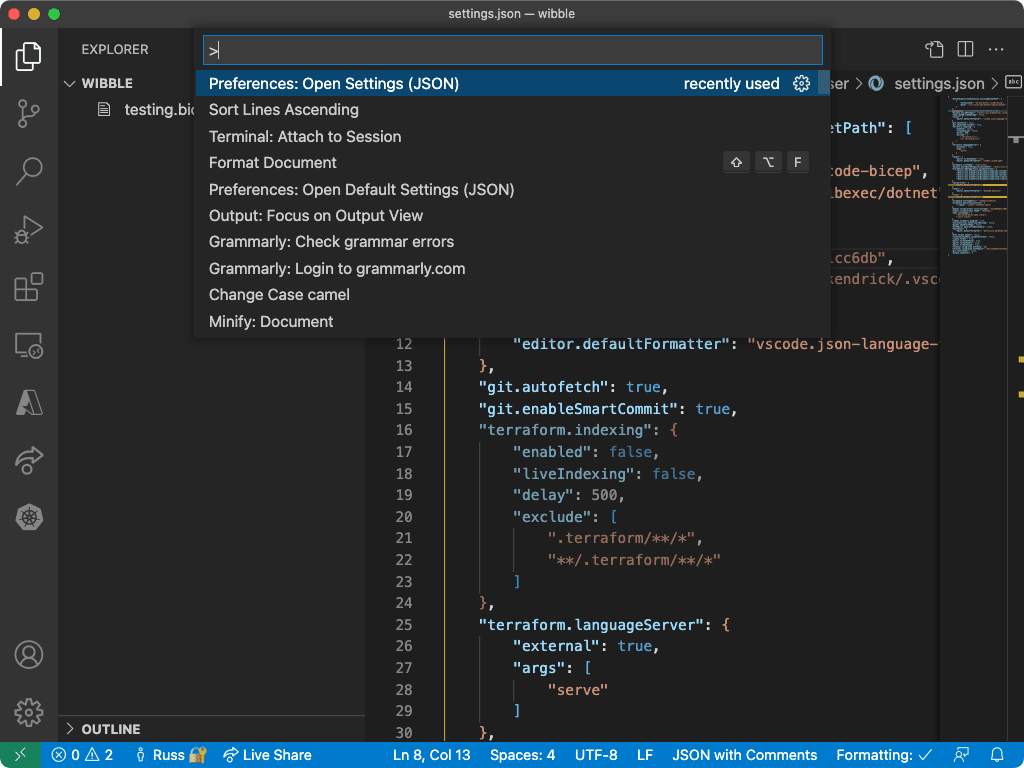Run Grammarly: Login to grammarly.com

click(513, 268)
